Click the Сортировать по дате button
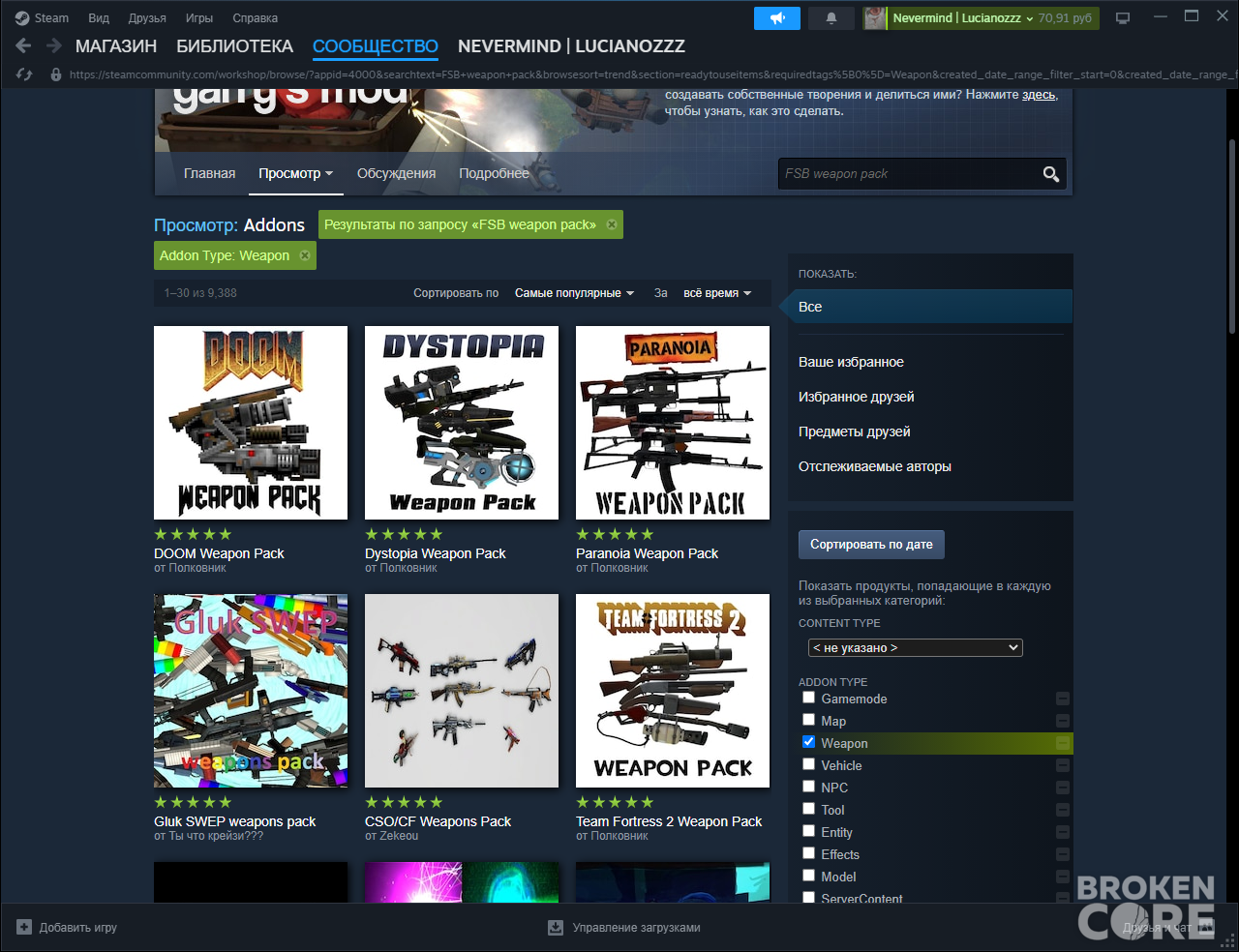This screenshot has height=952, width=1239. (871, 545)
